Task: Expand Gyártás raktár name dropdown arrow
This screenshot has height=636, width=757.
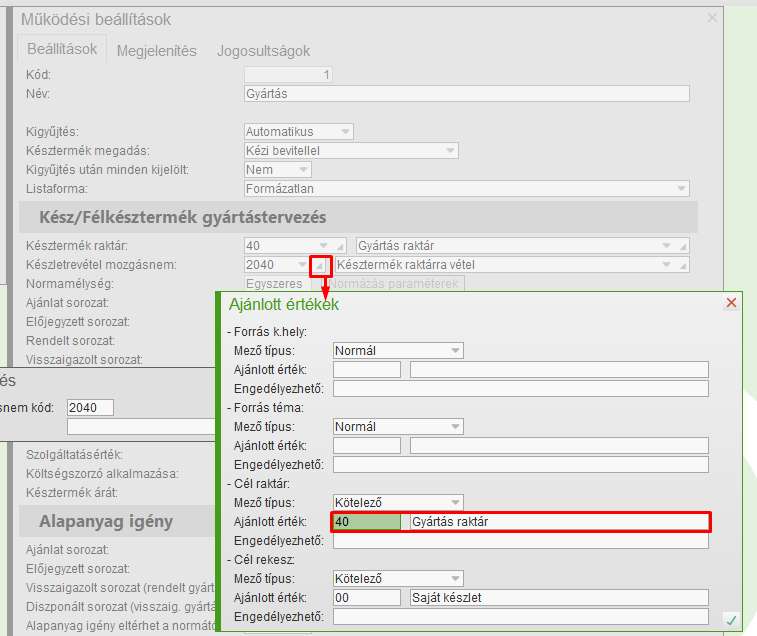Action: tap(666, 246)
